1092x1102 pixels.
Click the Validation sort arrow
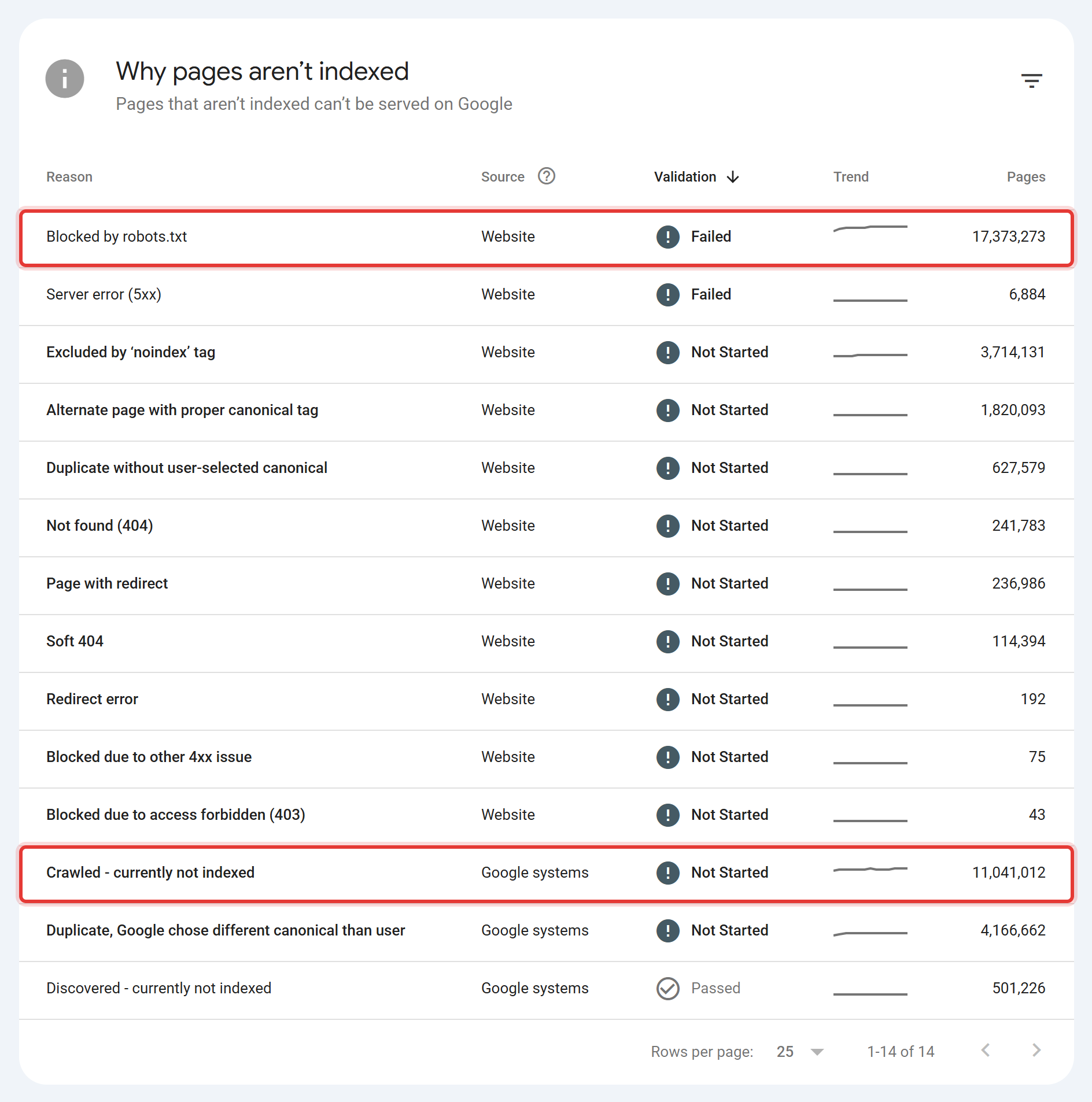tap(733, 177)
